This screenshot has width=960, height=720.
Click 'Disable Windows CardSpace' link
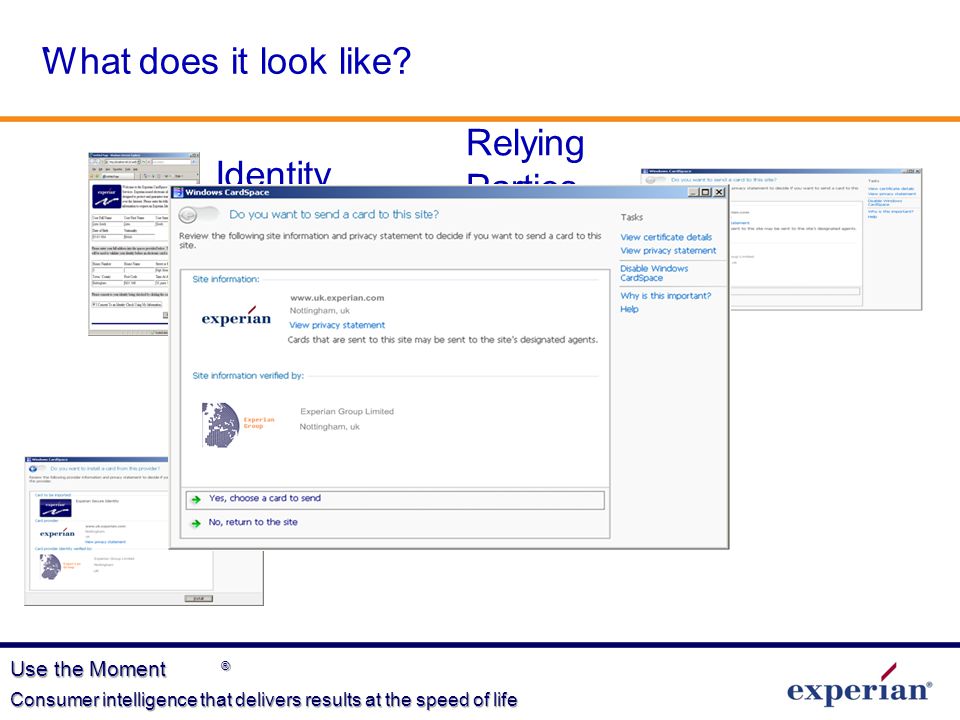(654, 273)
